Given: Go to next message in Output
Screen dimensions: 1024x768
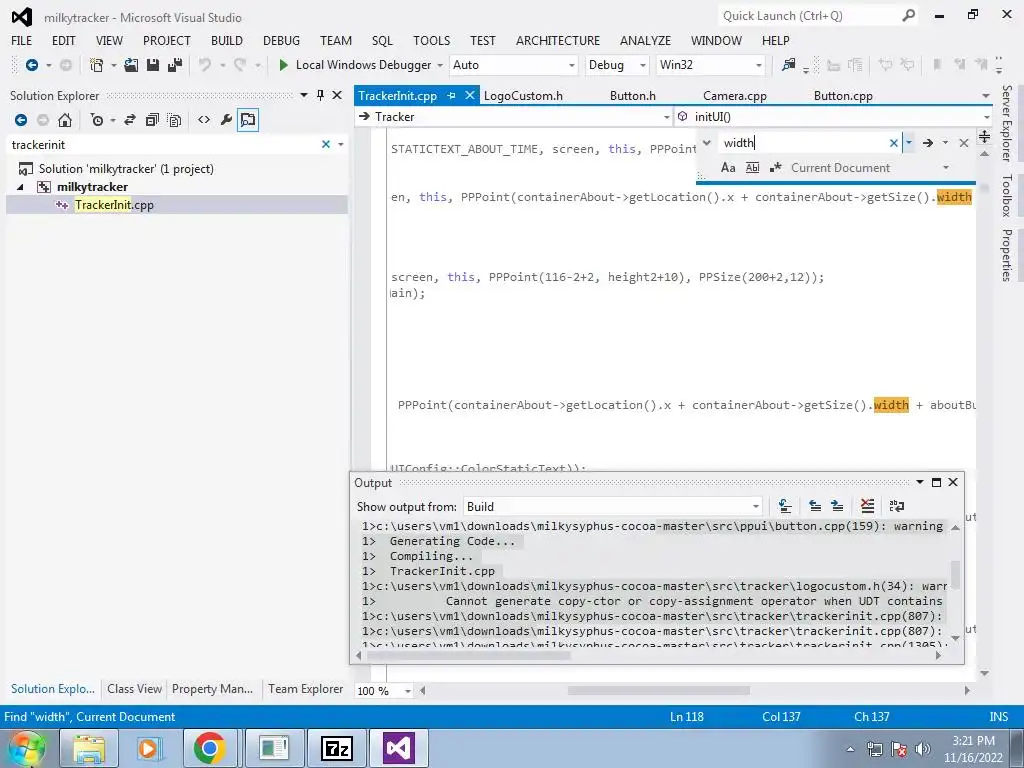Looking at the screenshot, I should [837, 506].
